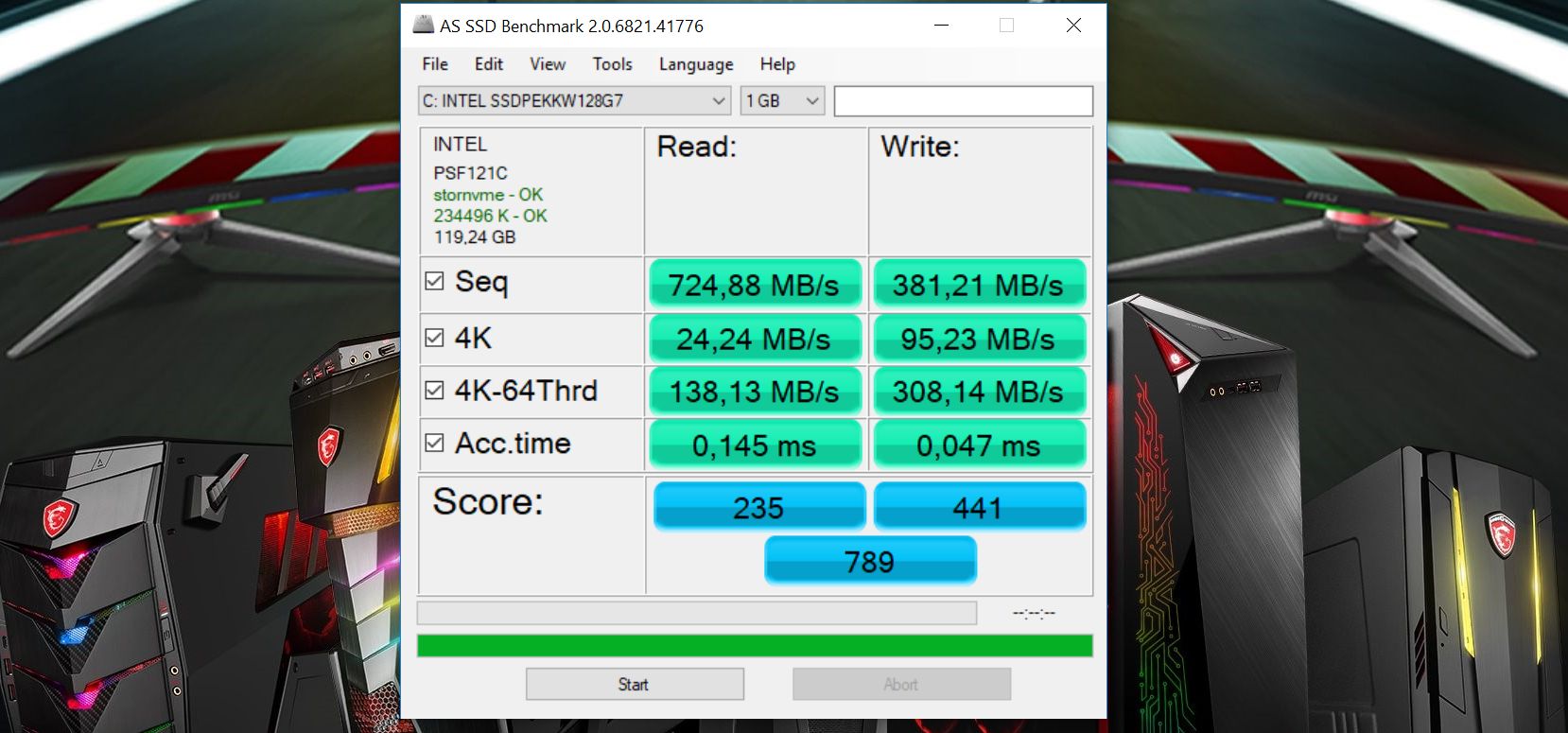Click the 119,24 GB capacity text

pos(475,237)
